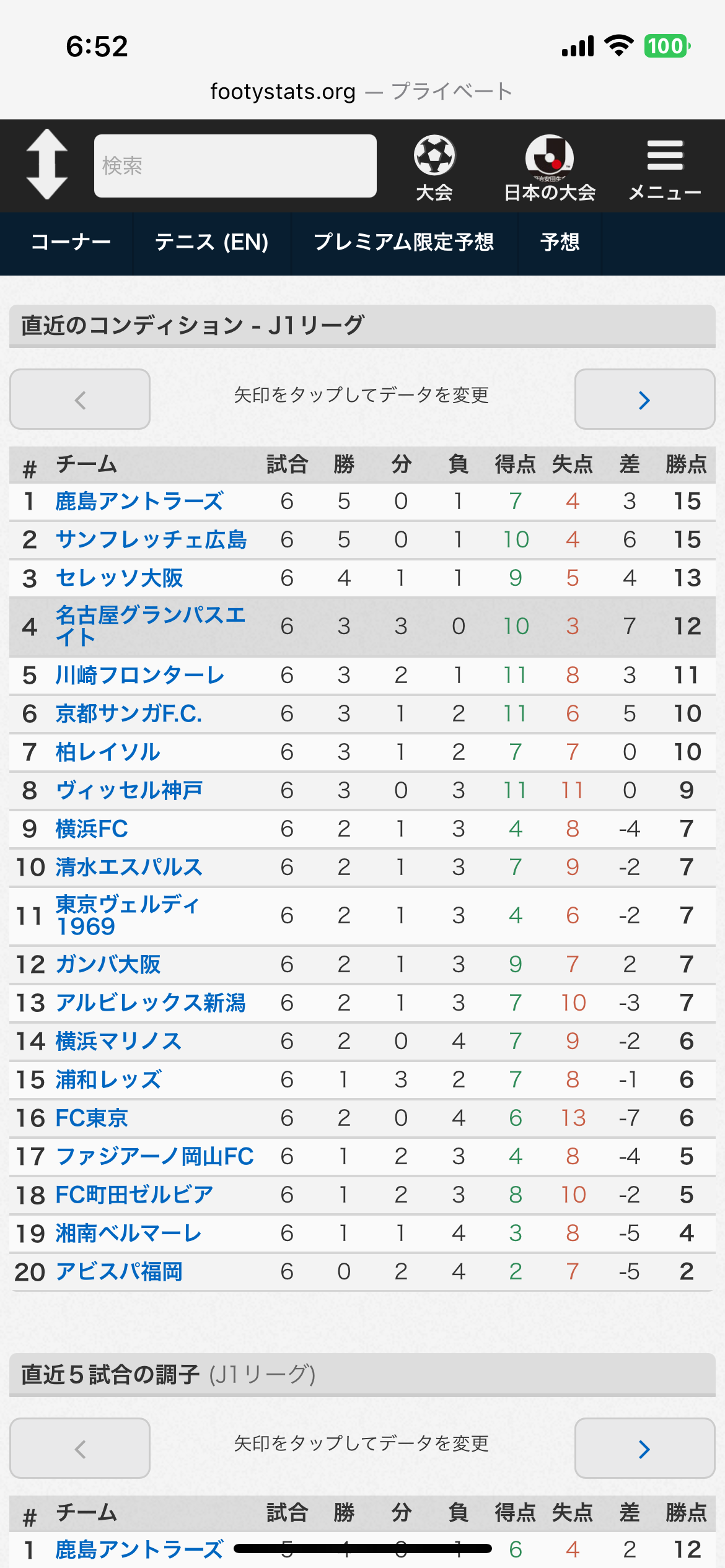Open the soccer ball 大会 icon
Image resolution: width=725 pixels, height=1568 pixels.
click(x=434, y=168)
